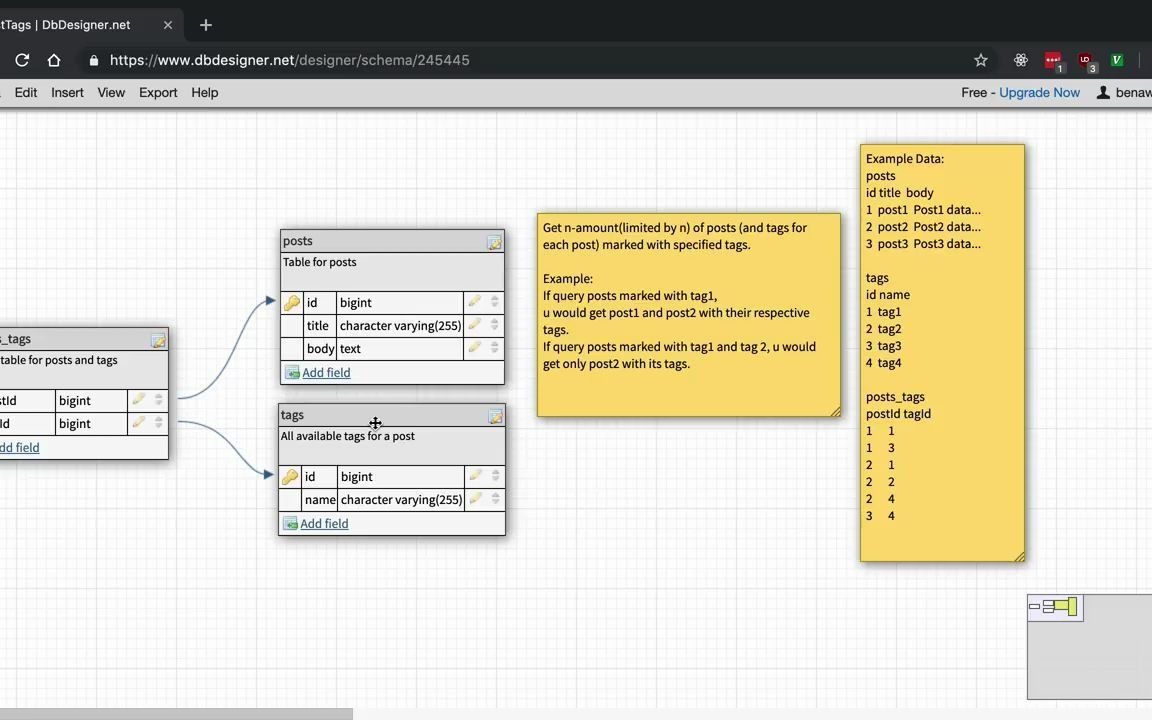Click the minimap navigator in bottom right
The height and width of the screenshot is (720, 1152).
click(1055, 606)
